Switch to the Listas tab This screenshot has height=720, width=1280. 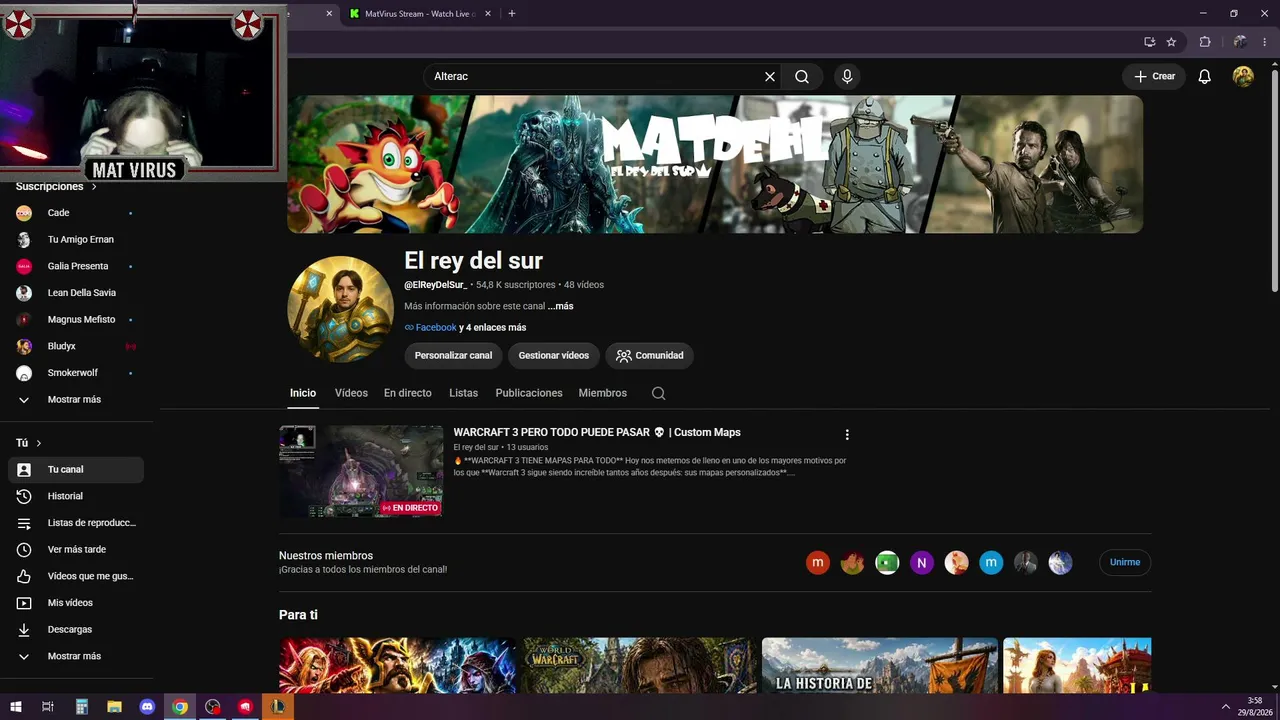click(x=463, y=393)
